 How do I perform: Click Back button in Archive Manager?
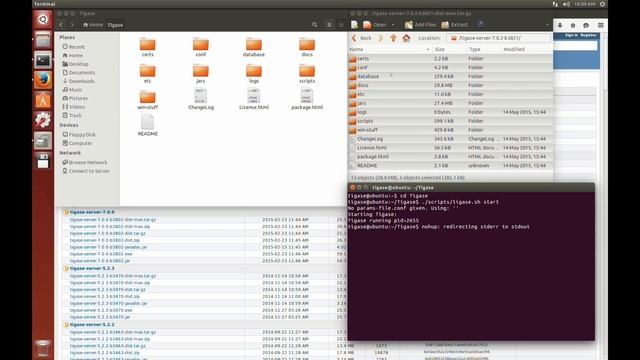[x=361, y=38]
